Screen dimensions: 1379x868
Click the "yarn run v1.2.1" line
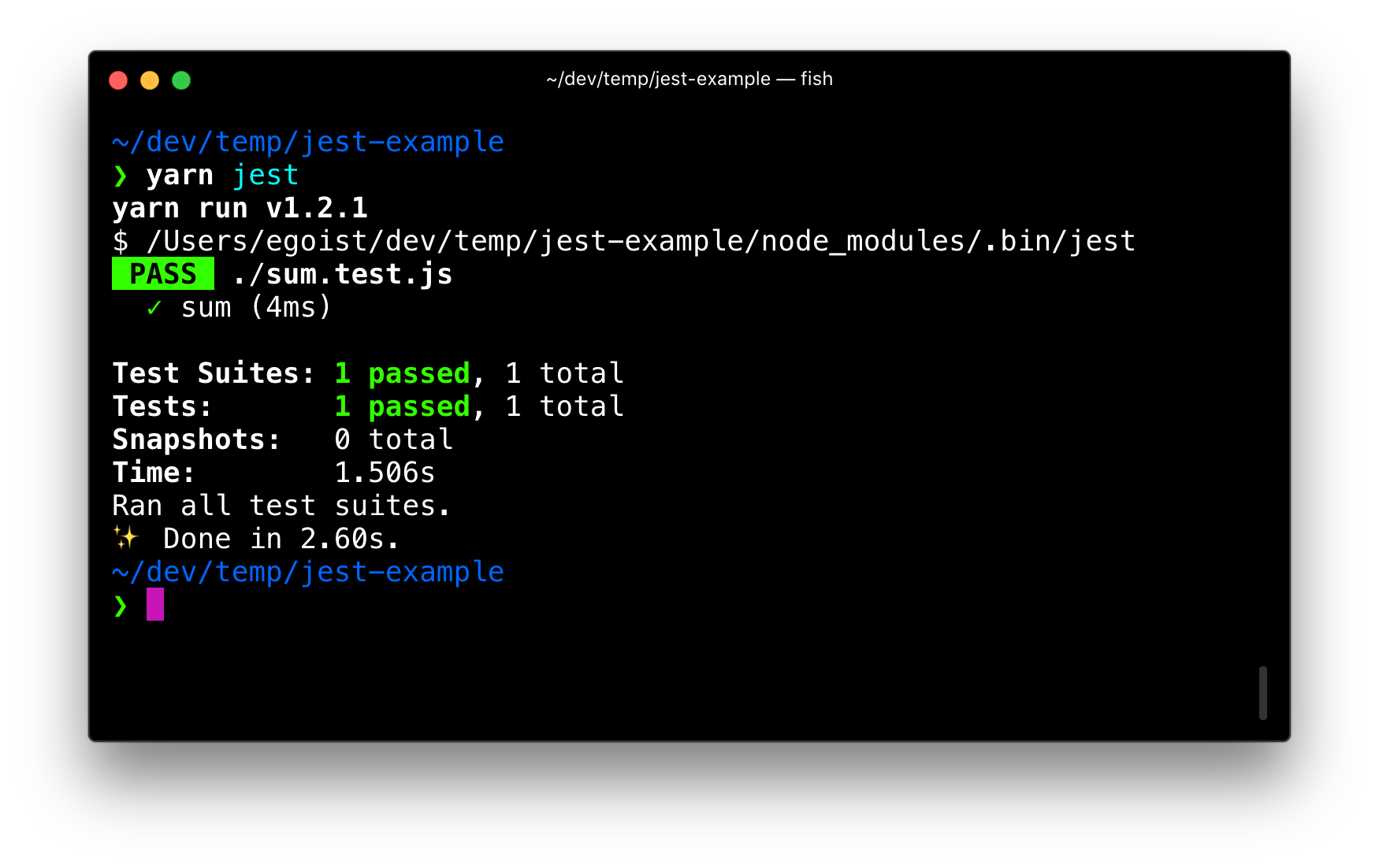pos(240,208)
